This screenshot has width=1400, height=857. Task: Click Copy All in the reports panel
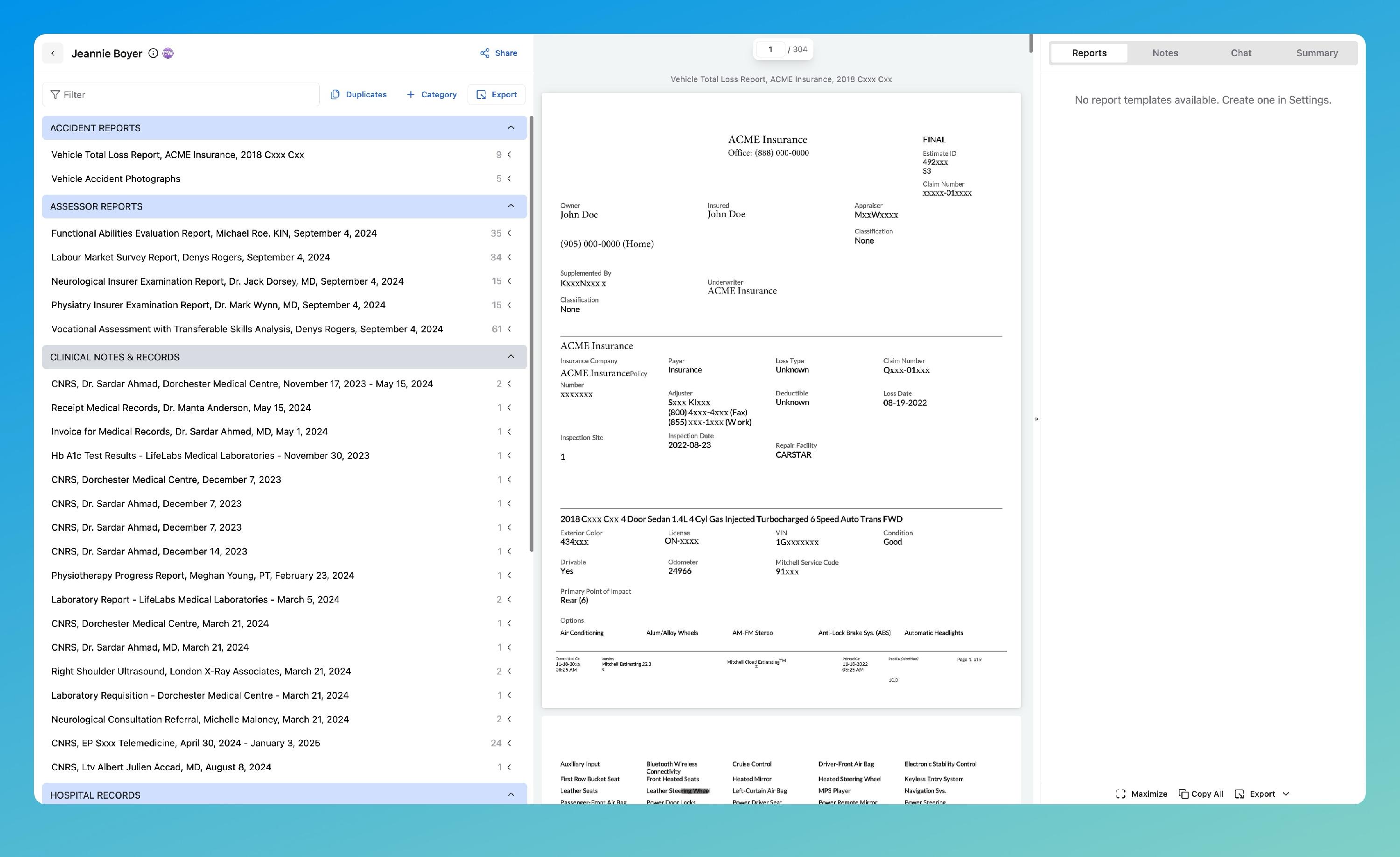pos(1201,794)
